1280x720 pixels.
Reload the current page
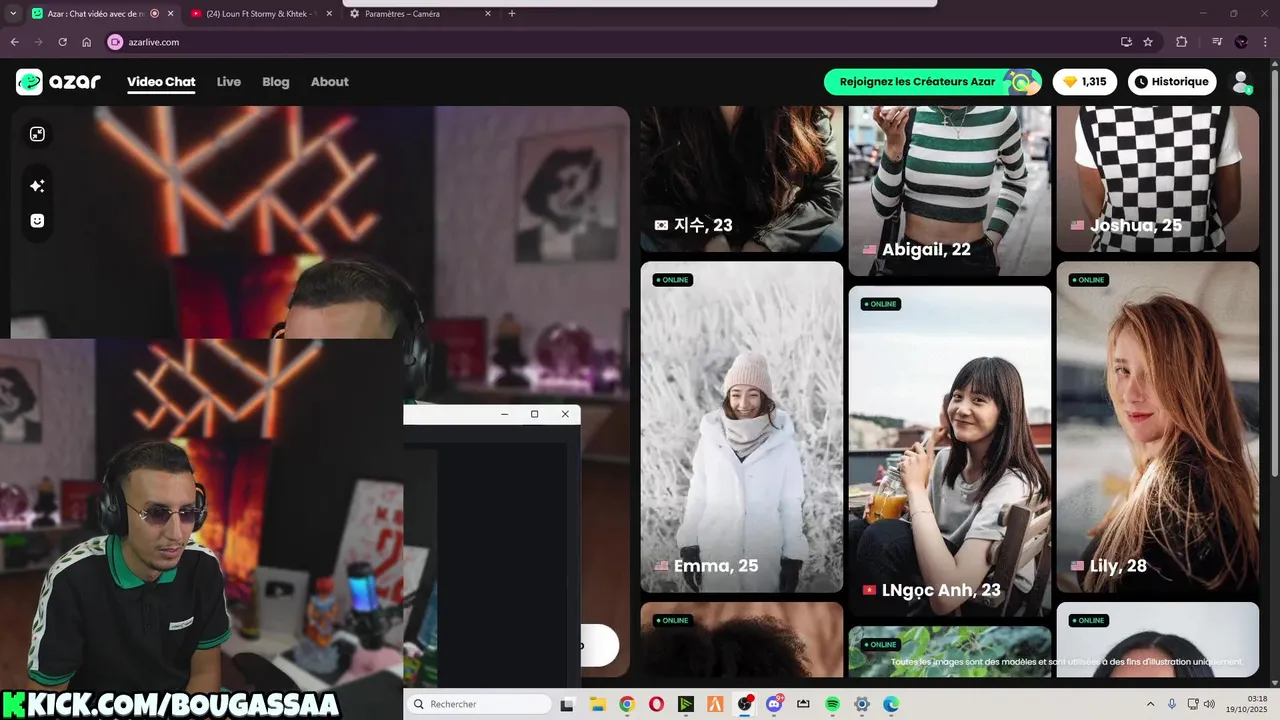tap(62, 42)
